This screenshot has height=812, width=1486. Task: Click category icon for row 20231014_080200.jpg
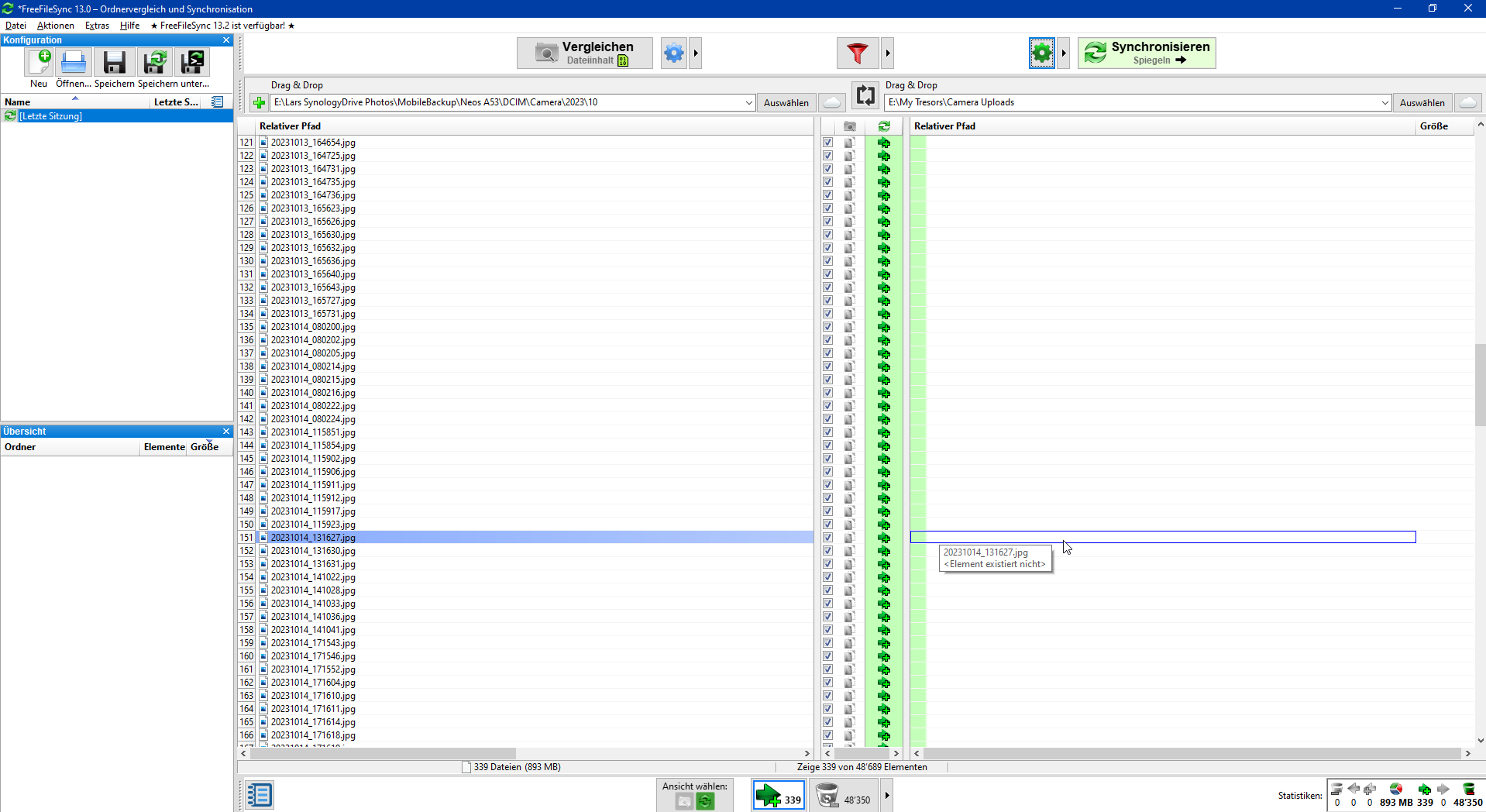tap(850, 327)
